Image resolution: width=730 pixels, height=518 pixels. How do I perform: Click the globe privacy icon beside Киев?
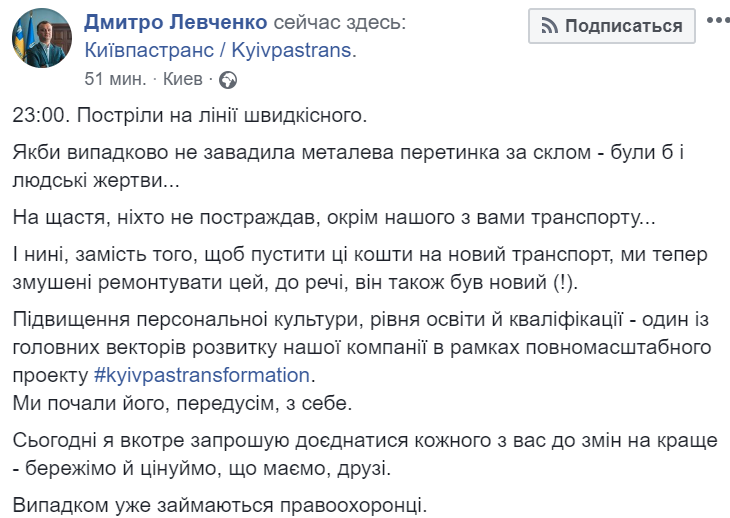pyautogui.click(x=227, y=78)
